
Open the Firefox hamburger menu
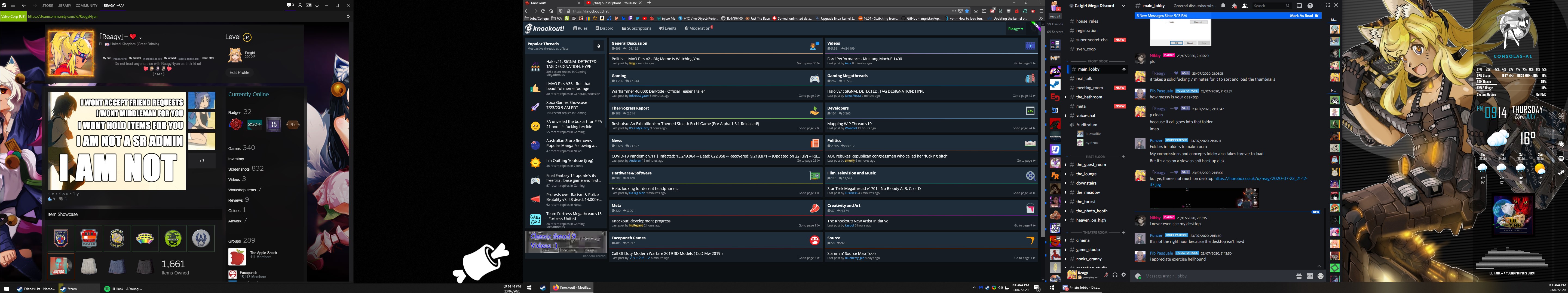1041,11
